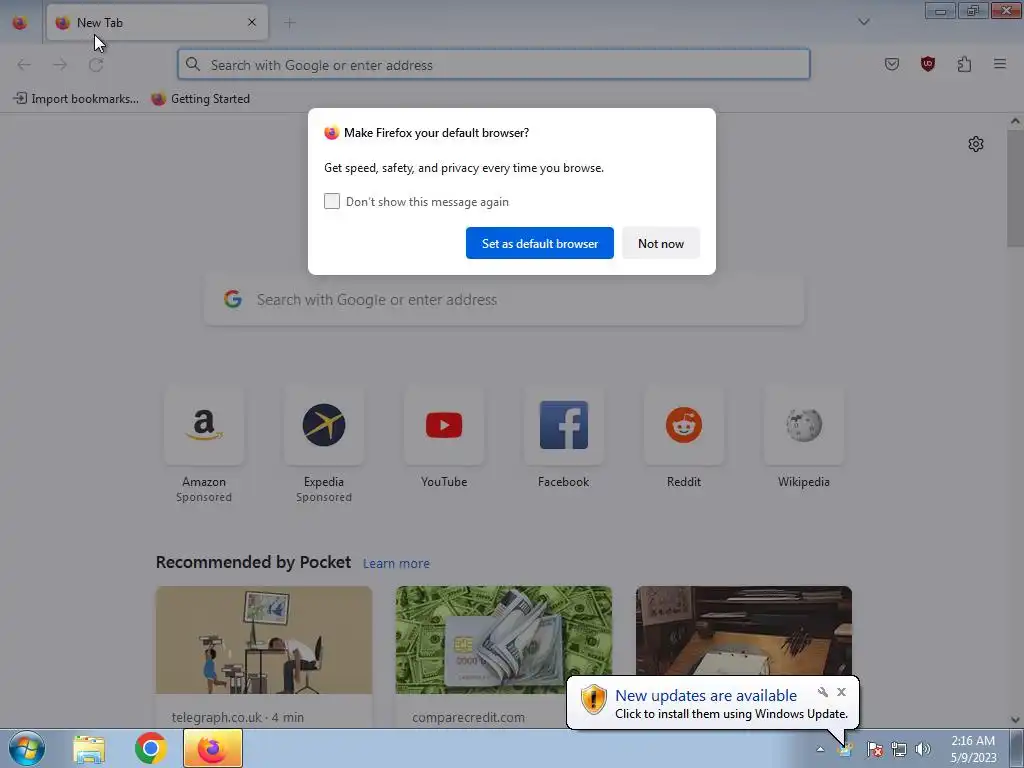This screenshot has height=768, width=1024.
Task: Open the volume speaker icon
Action: (923, 749)
